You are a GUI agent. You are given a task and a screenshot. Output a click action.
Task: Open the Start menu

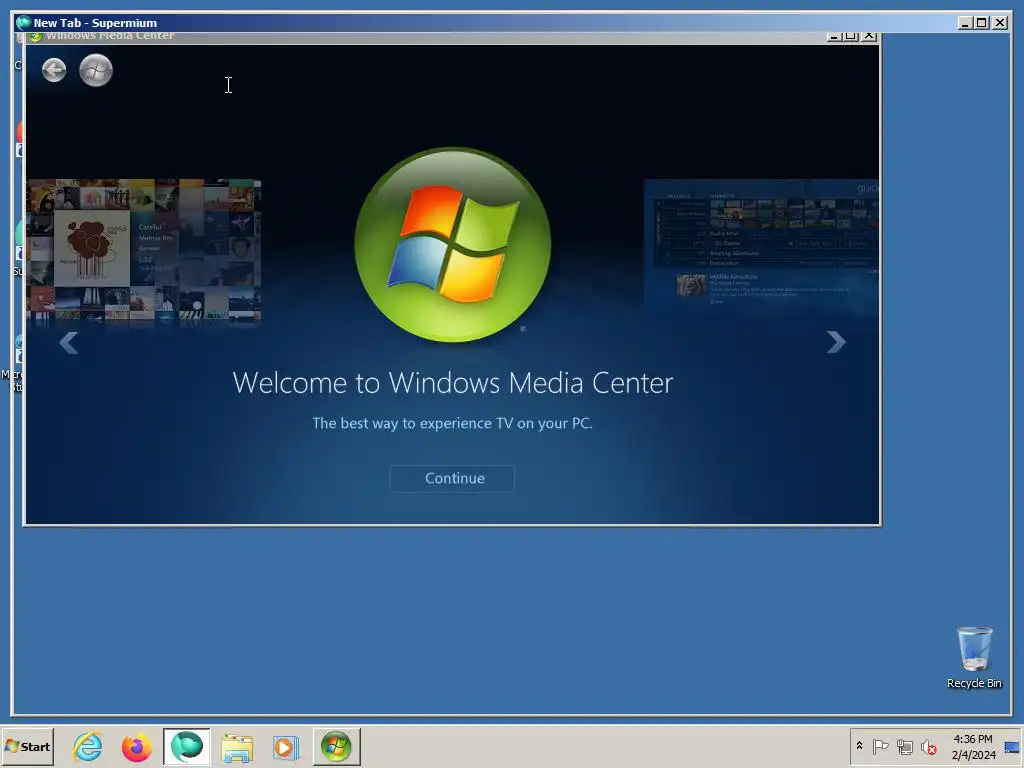pyautogui.click(x=27, y=746)
